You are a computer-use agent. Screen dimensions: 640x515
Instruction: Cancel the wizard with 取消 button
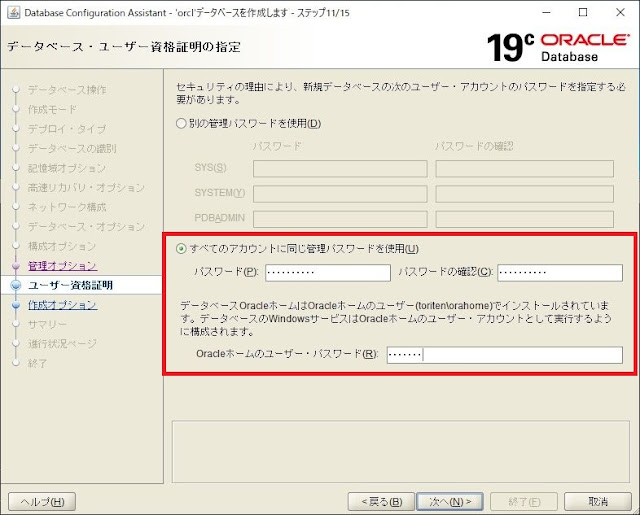[x=598, y=502]
